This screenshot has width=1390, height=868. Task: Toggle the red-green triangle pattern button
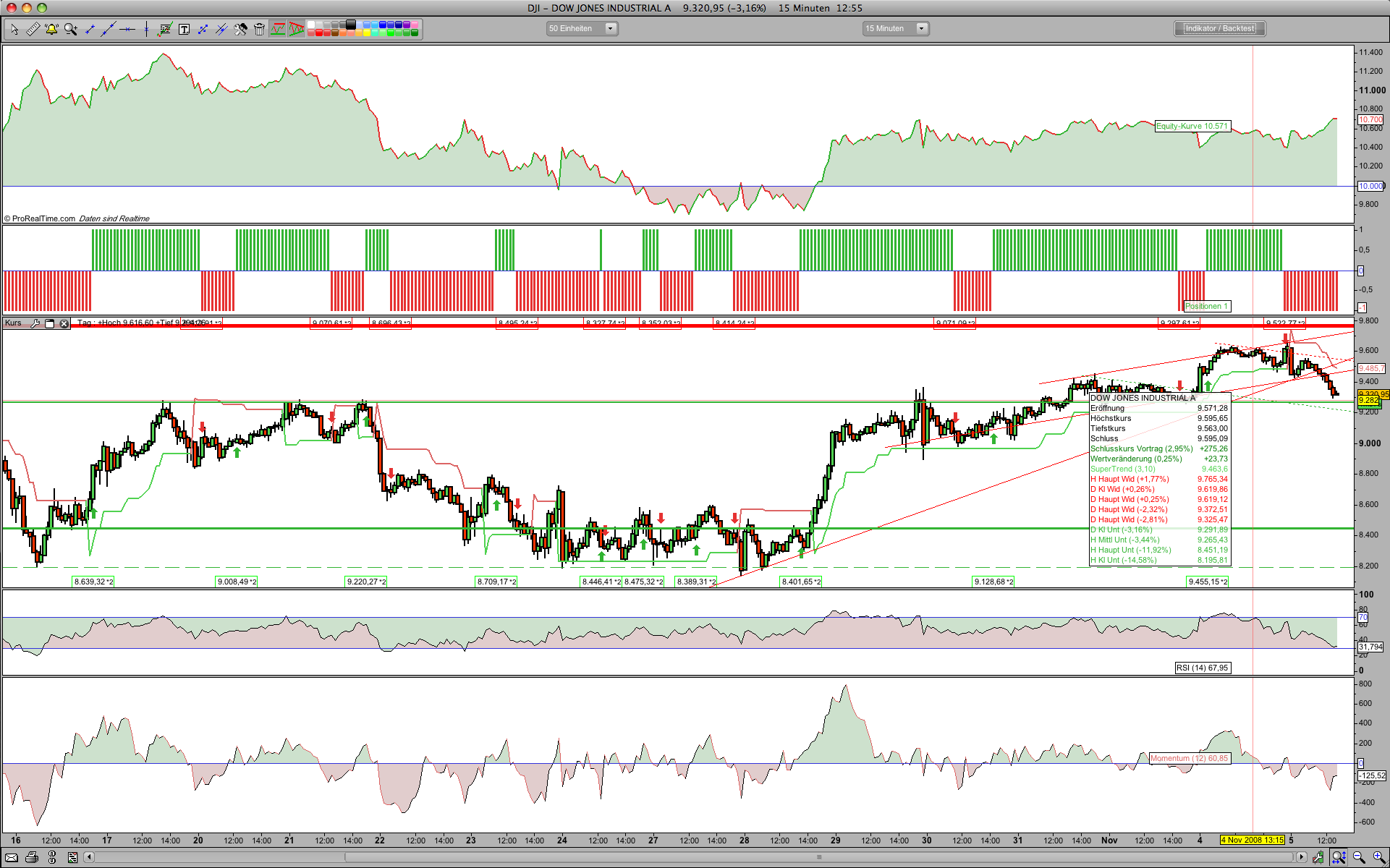297,29
